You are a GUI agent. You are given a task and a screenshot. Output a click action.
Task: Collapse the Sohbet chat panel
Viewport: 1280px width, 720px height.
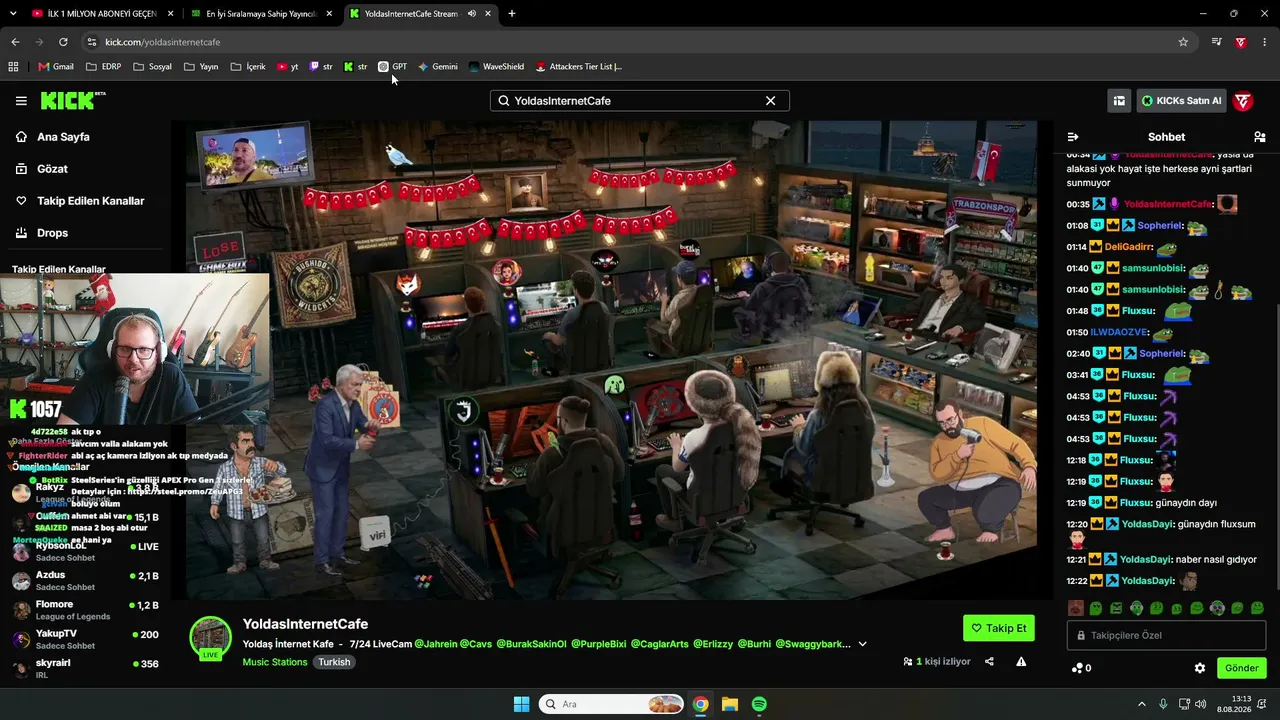coord(1073,137)
